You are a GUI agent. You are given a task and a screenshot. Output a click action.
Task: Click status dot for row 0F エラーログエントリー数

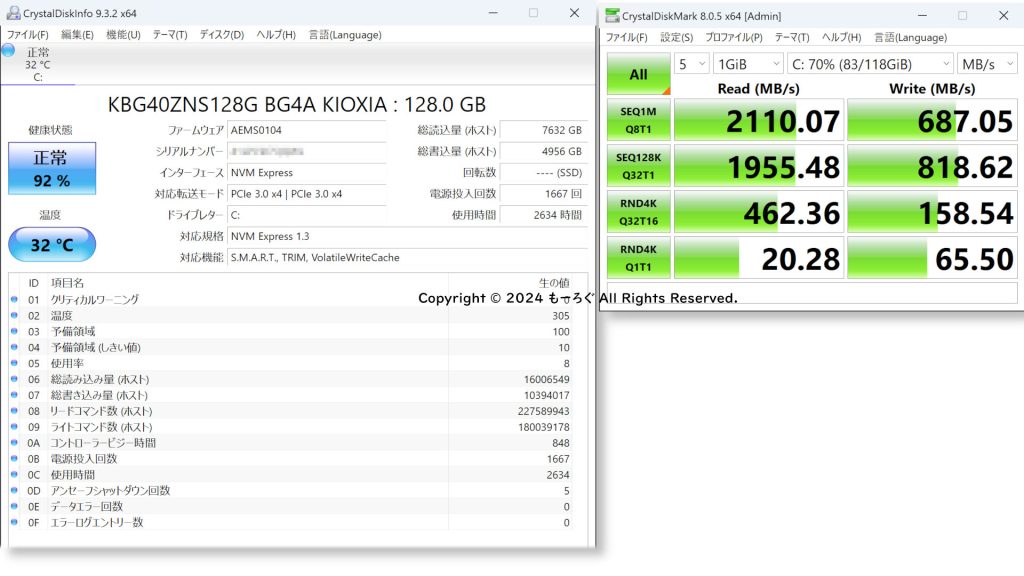coord(14,522)
